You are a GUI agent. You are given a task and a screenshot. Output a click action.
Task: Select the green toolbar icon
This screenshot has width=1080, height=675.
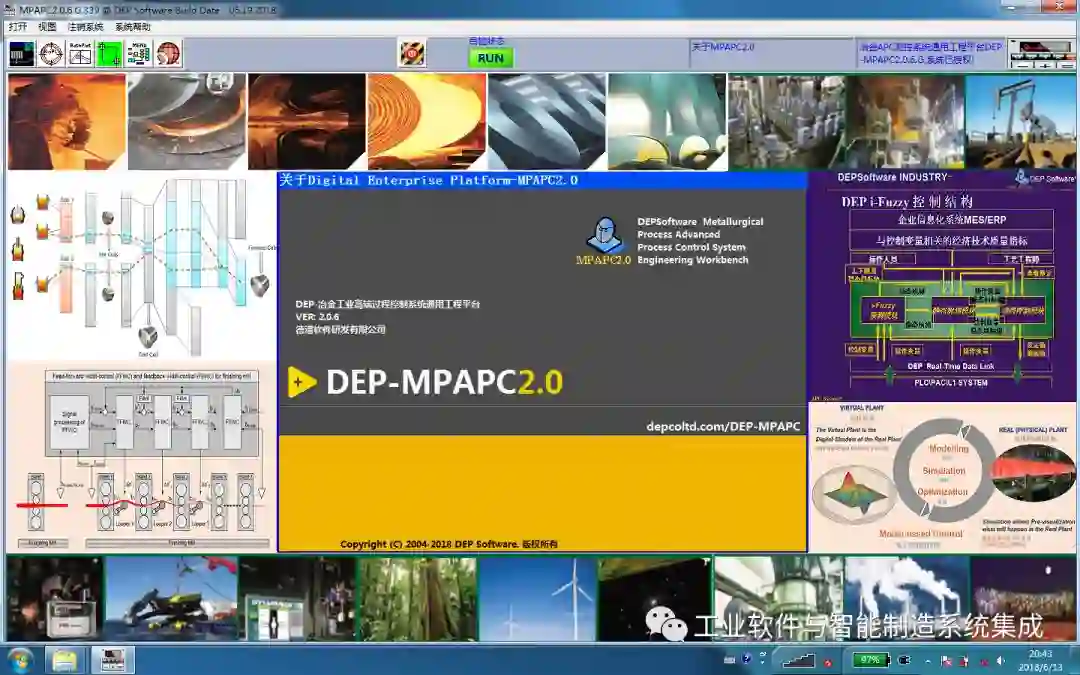(109, 54)
